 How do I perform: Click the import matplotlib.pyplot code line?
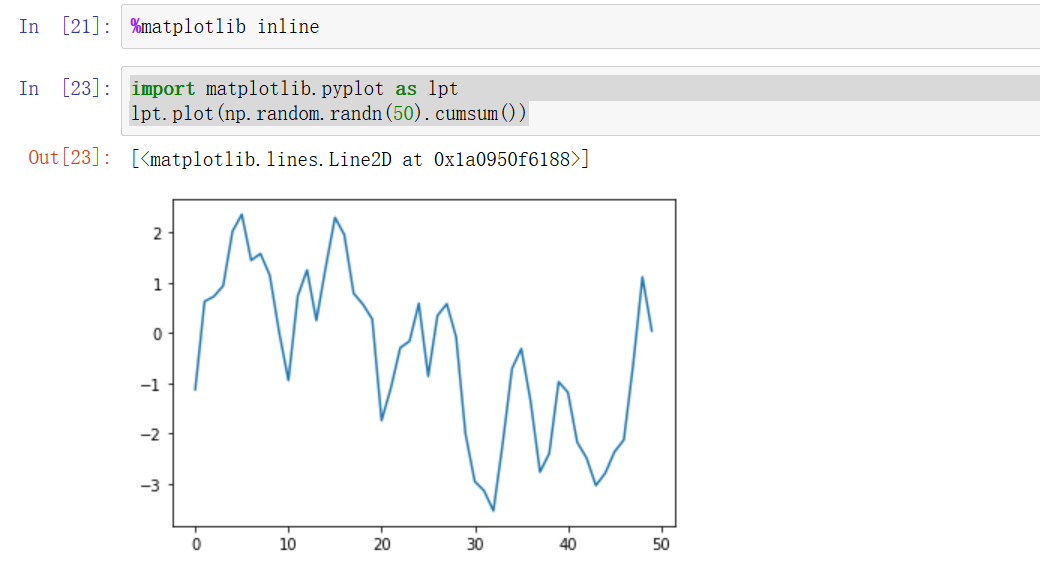coord(294,89)
